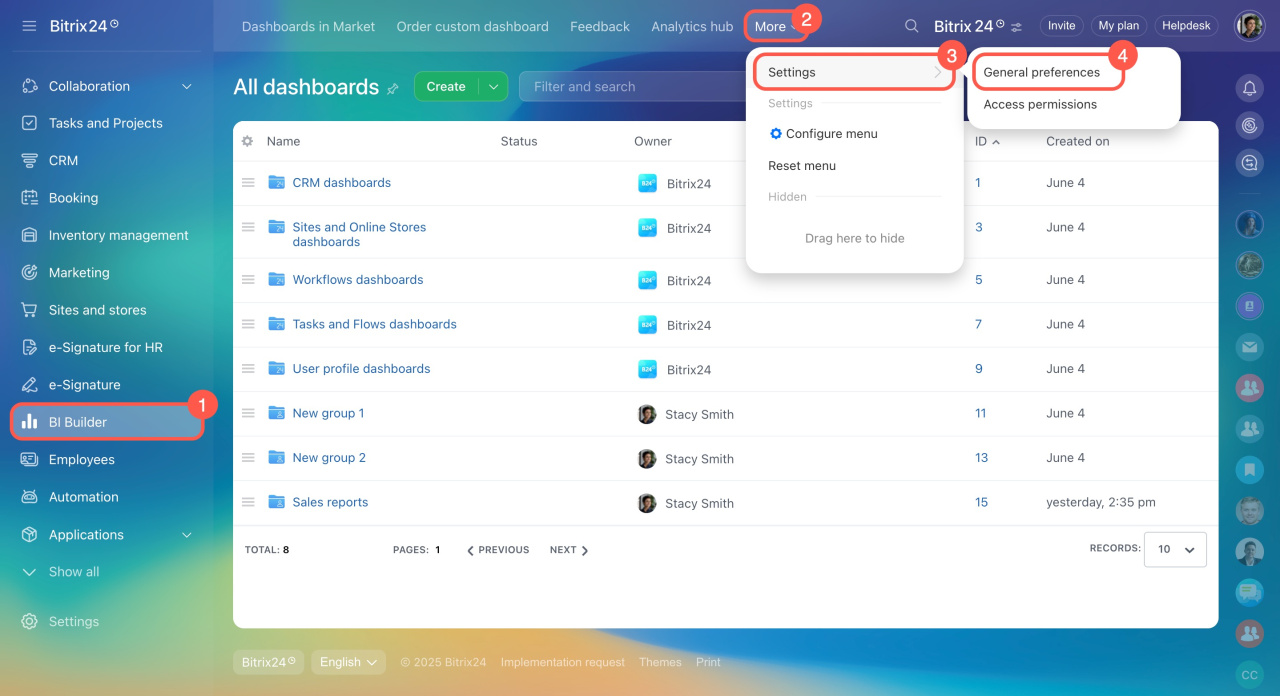
Task: Click the Implementation request footer link
Action: pyautogui.click(x=563, y=662)
